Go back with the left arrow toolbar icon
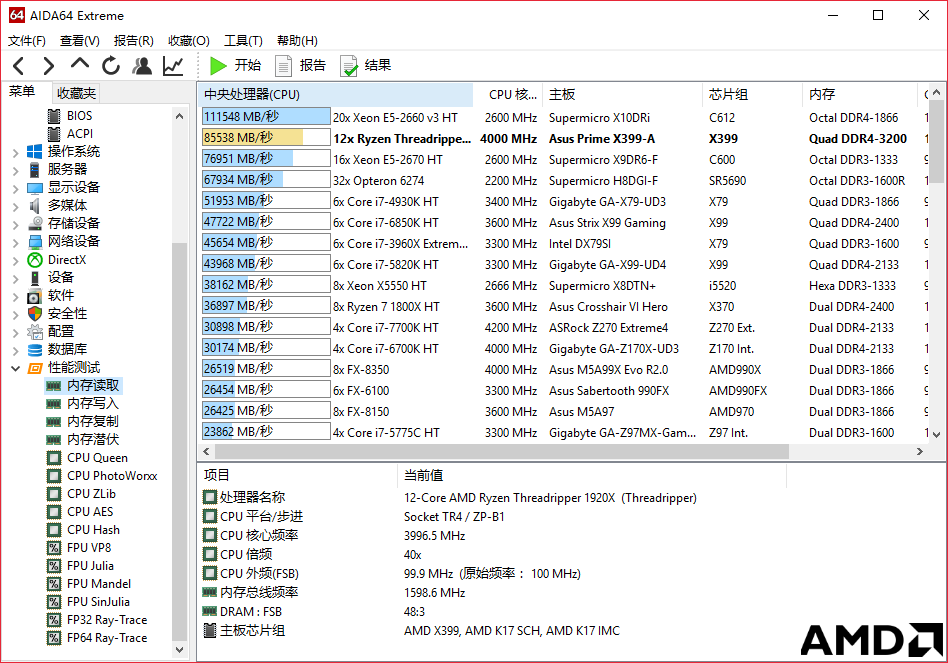 19,65
